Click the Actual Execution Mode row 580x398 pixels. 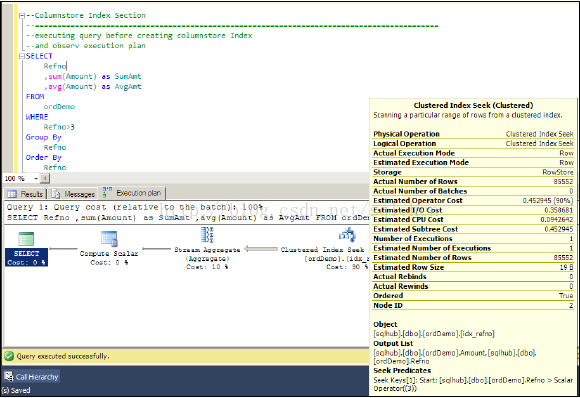(x=473, y=153)
